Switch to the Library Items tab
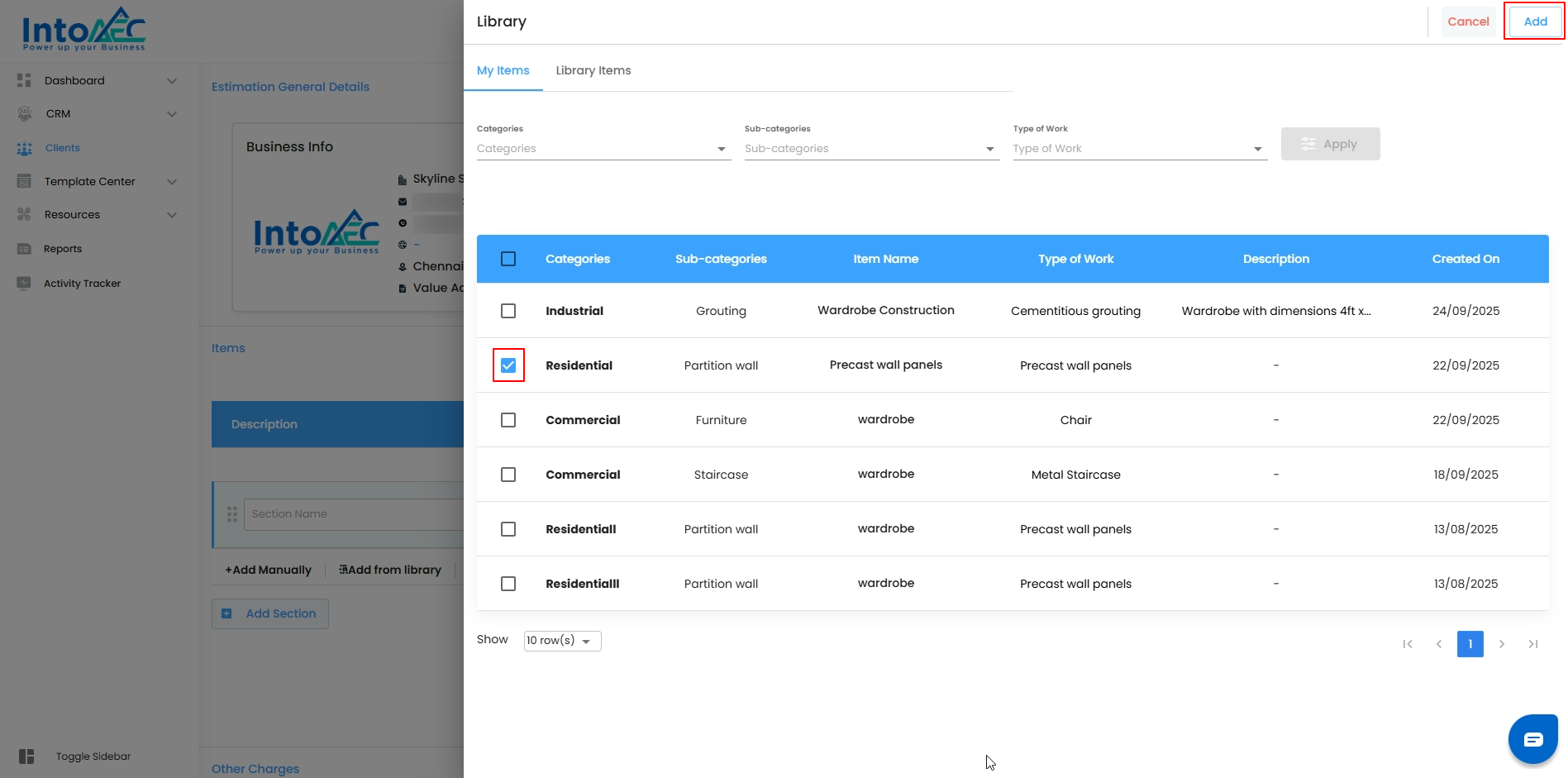 (593, 70)
